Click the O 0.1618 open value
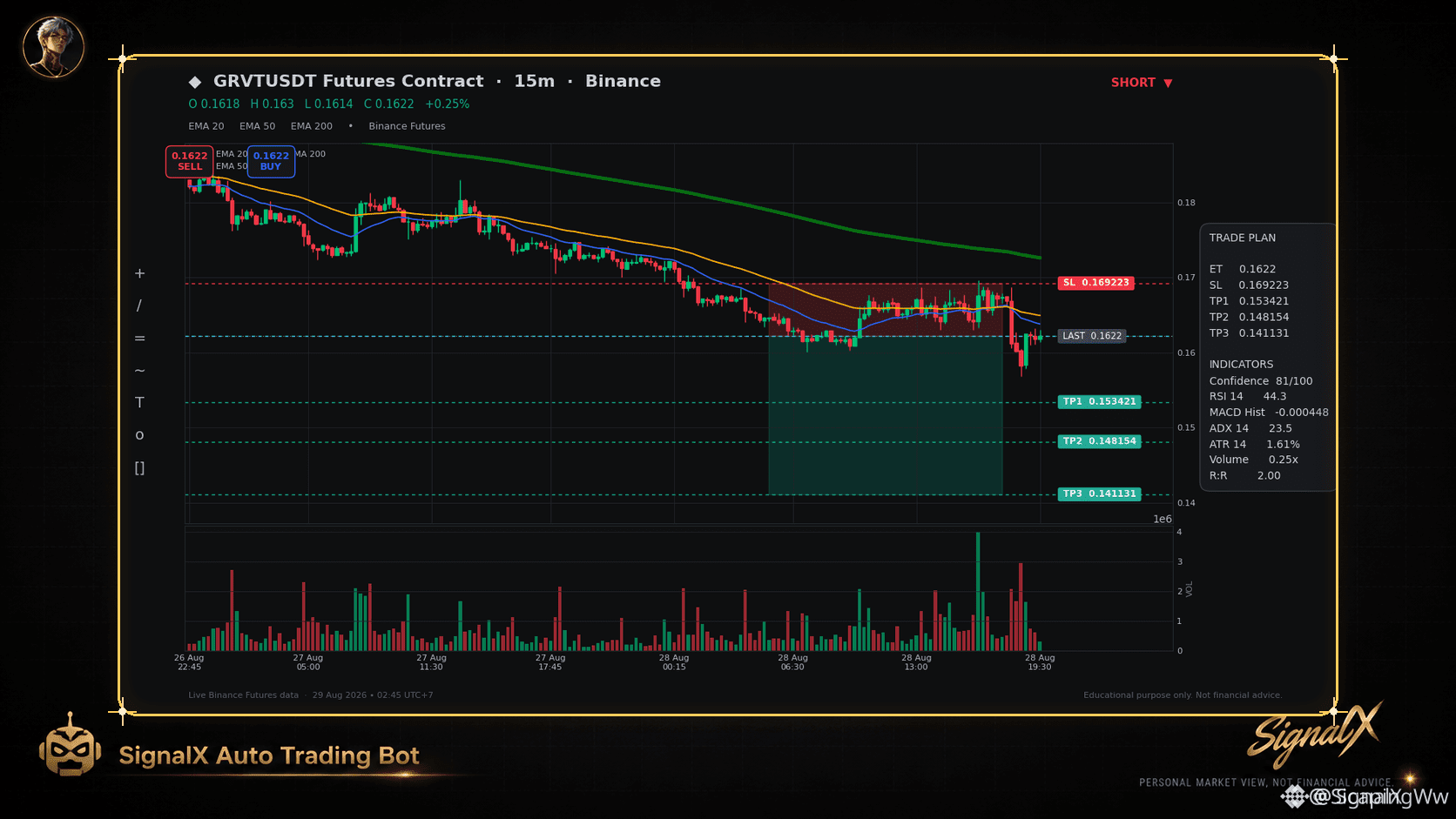The width and height of the screenshot is (1456, 819). pyautogui.click(x=214, y=104)
